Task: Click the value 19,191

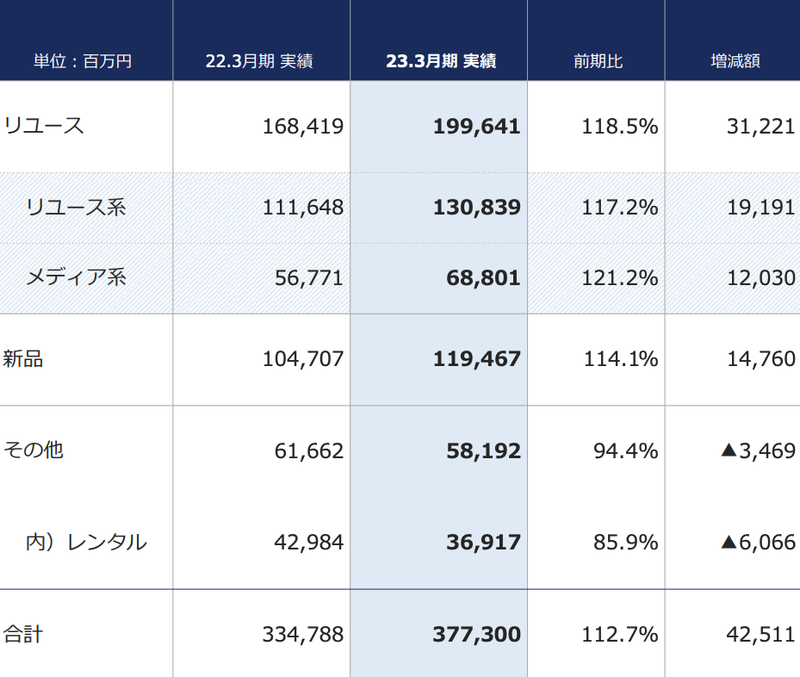Action: tap(761, 208)
